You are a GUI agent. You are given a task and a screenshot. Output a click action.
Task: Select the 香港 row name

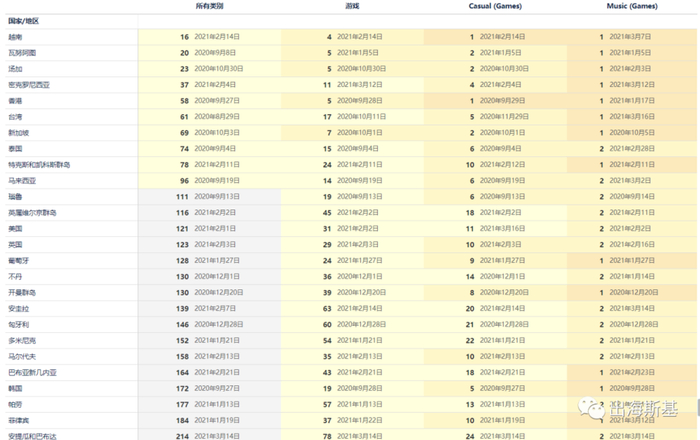[x=15, y=101]
